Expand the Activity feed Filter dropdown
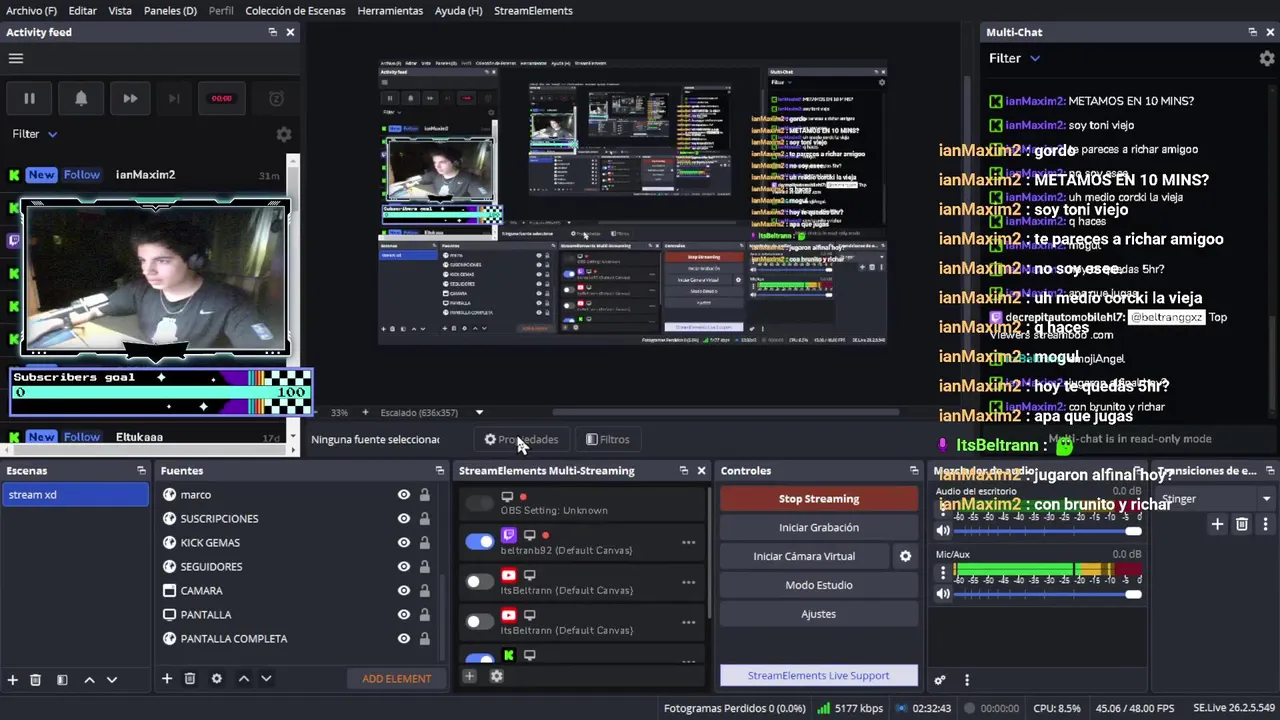 click(35, 134)
